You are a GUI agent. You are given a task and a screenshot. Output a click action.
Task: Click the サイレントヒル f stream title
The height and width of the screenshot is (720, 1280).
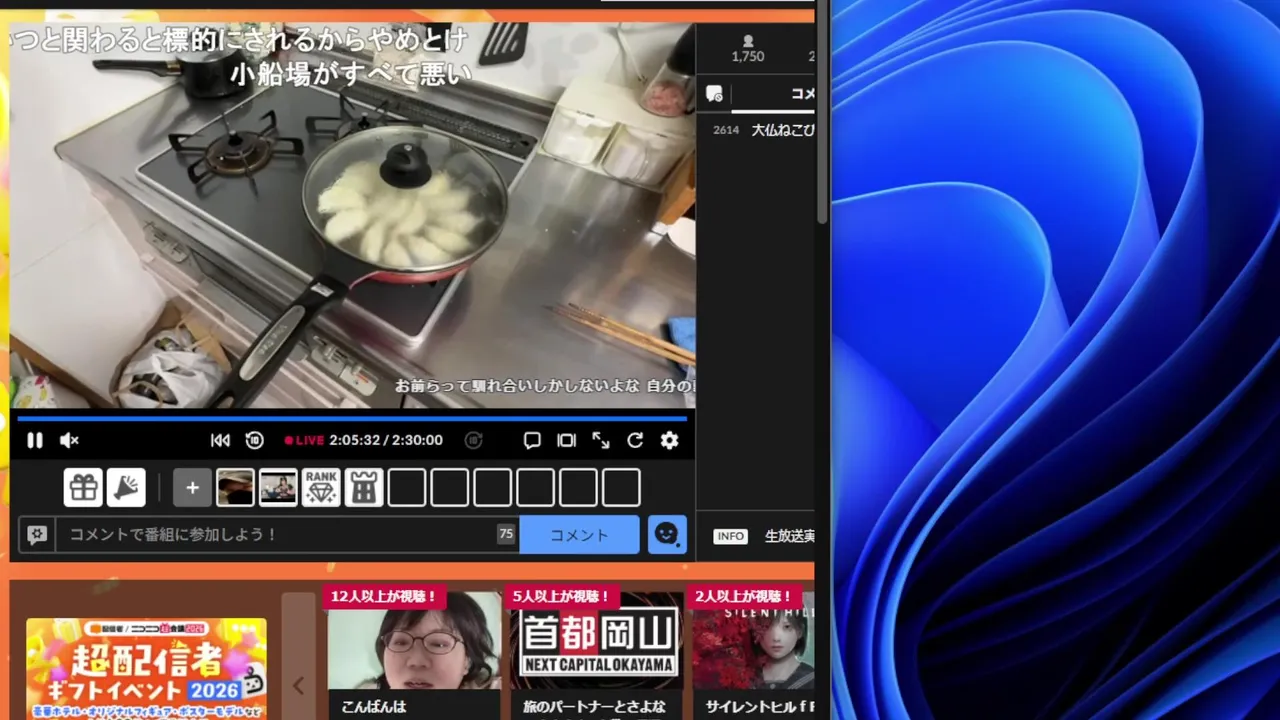758,706
